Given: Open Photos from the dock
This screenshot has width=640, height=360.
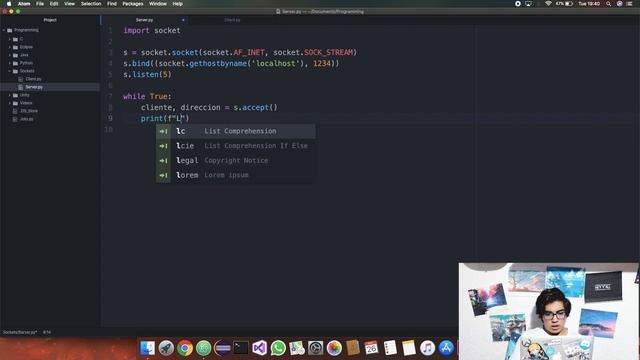Looking at the screenshot, I should coord(334,348).
